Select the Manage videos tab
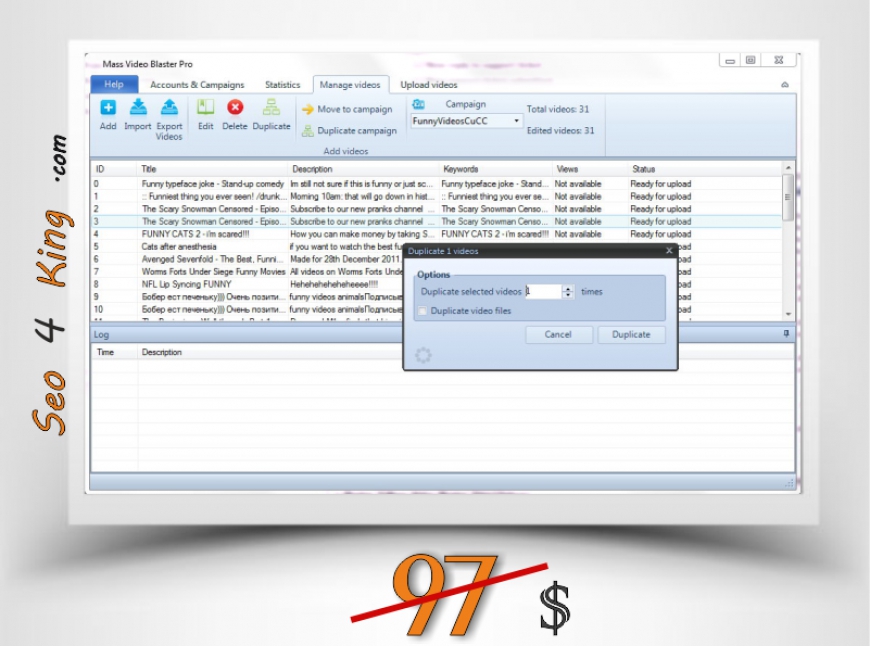The height and width of the screenshot is (646, 870). (350, 85)
